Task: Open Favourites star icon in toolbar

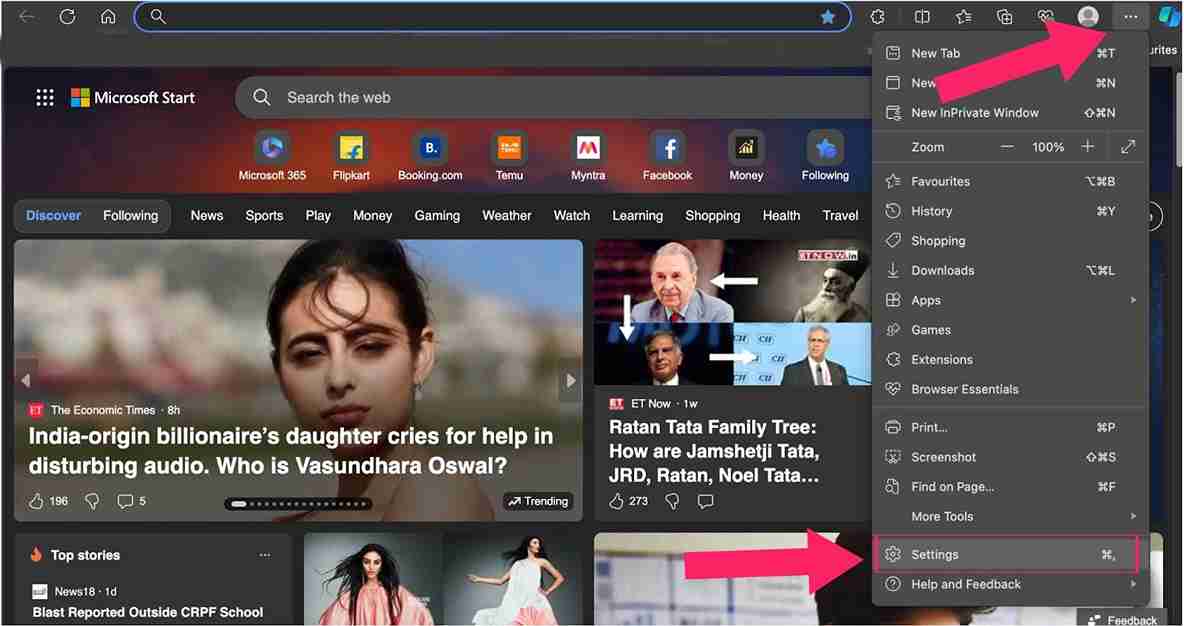Action: coord(964,17)
